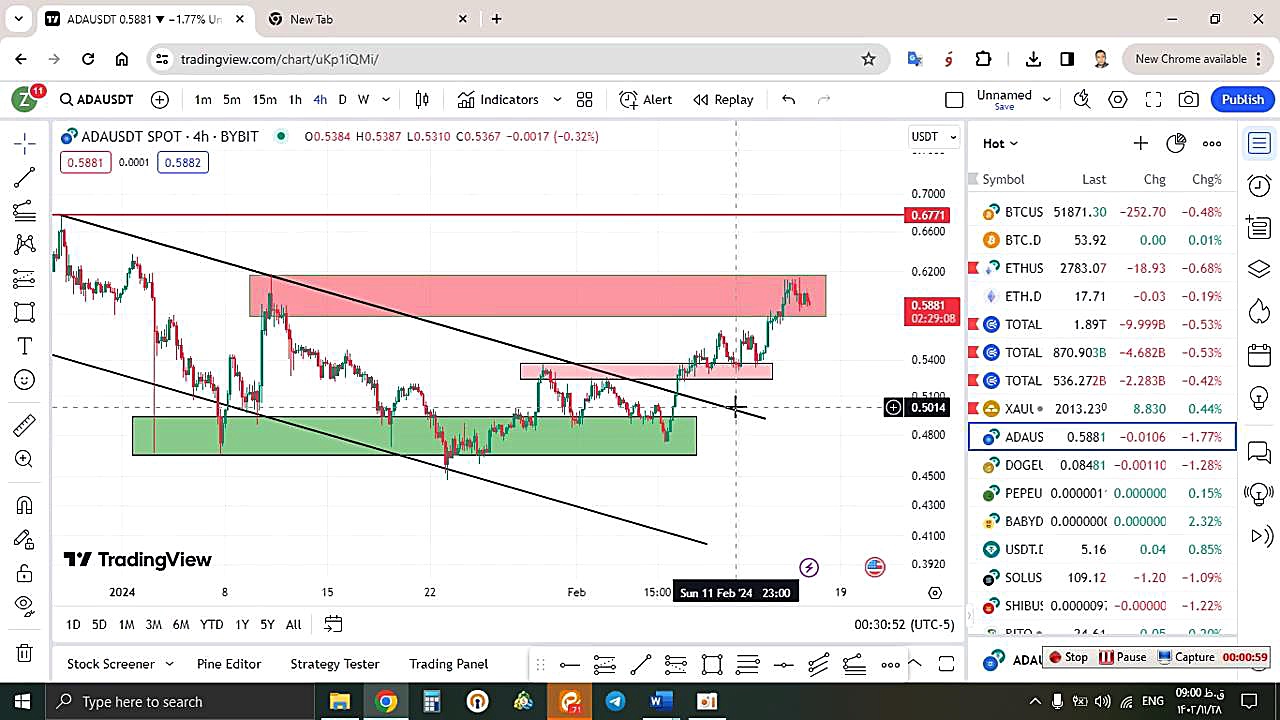The width and height of the screenshot is (1280, 720).
Task: Add symbol to watchlist with plus
Action: coord(1140,143)
